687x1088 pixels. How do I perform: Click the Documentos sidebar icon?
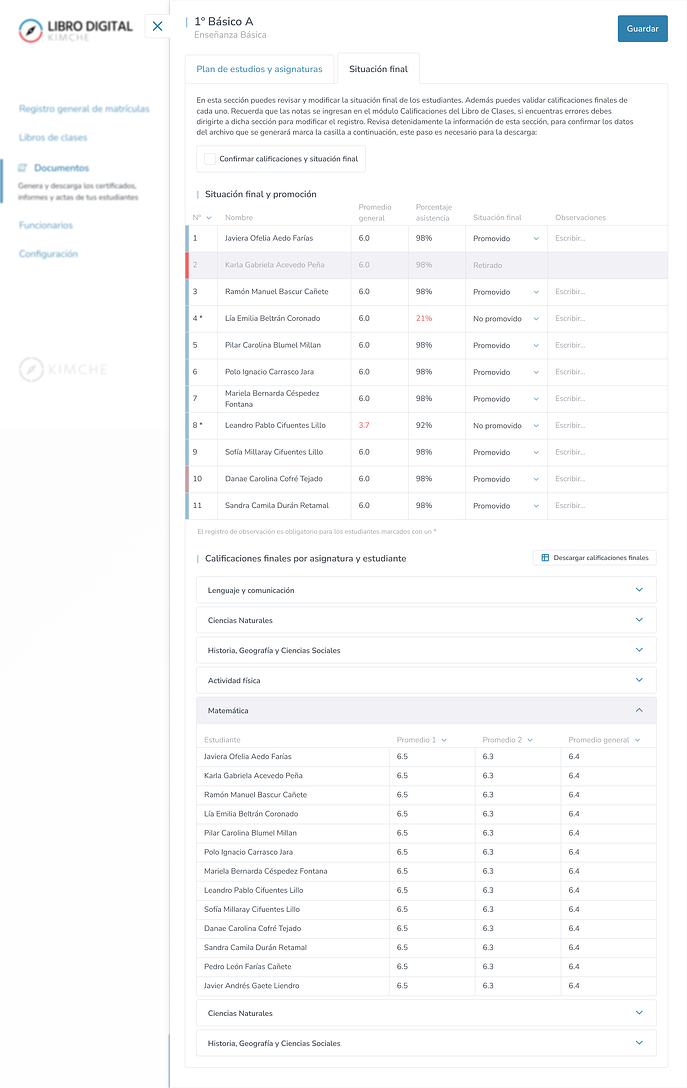click(22, 168)
